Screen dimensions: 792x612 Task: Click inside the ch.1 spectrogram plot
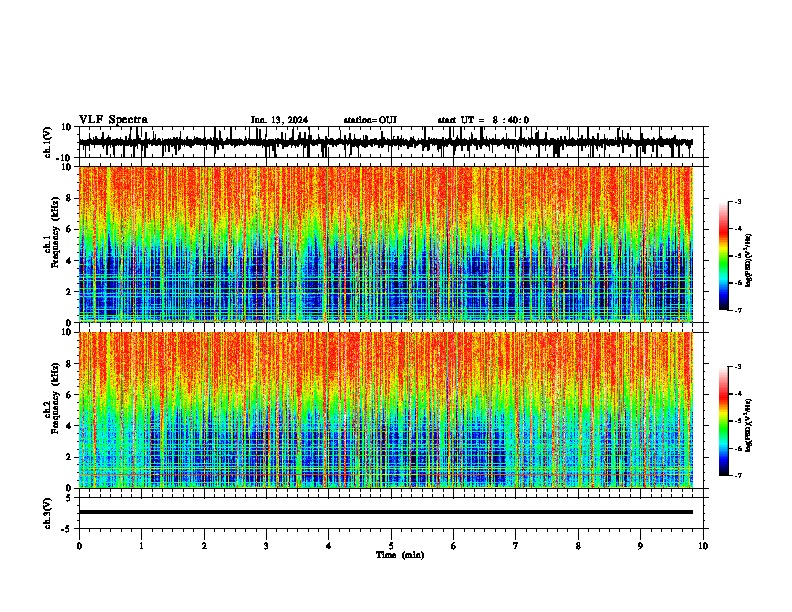click(x=386, y=244)
